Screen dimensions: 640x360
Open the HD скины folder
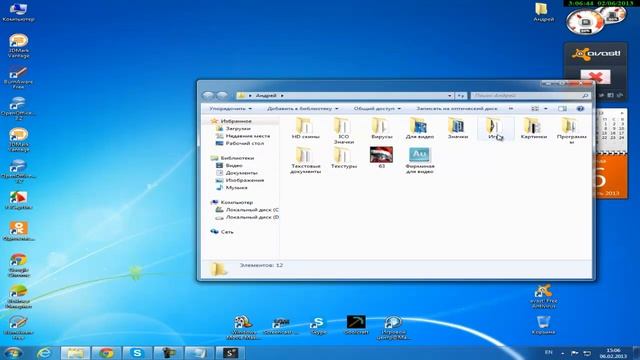pos(305,128)
